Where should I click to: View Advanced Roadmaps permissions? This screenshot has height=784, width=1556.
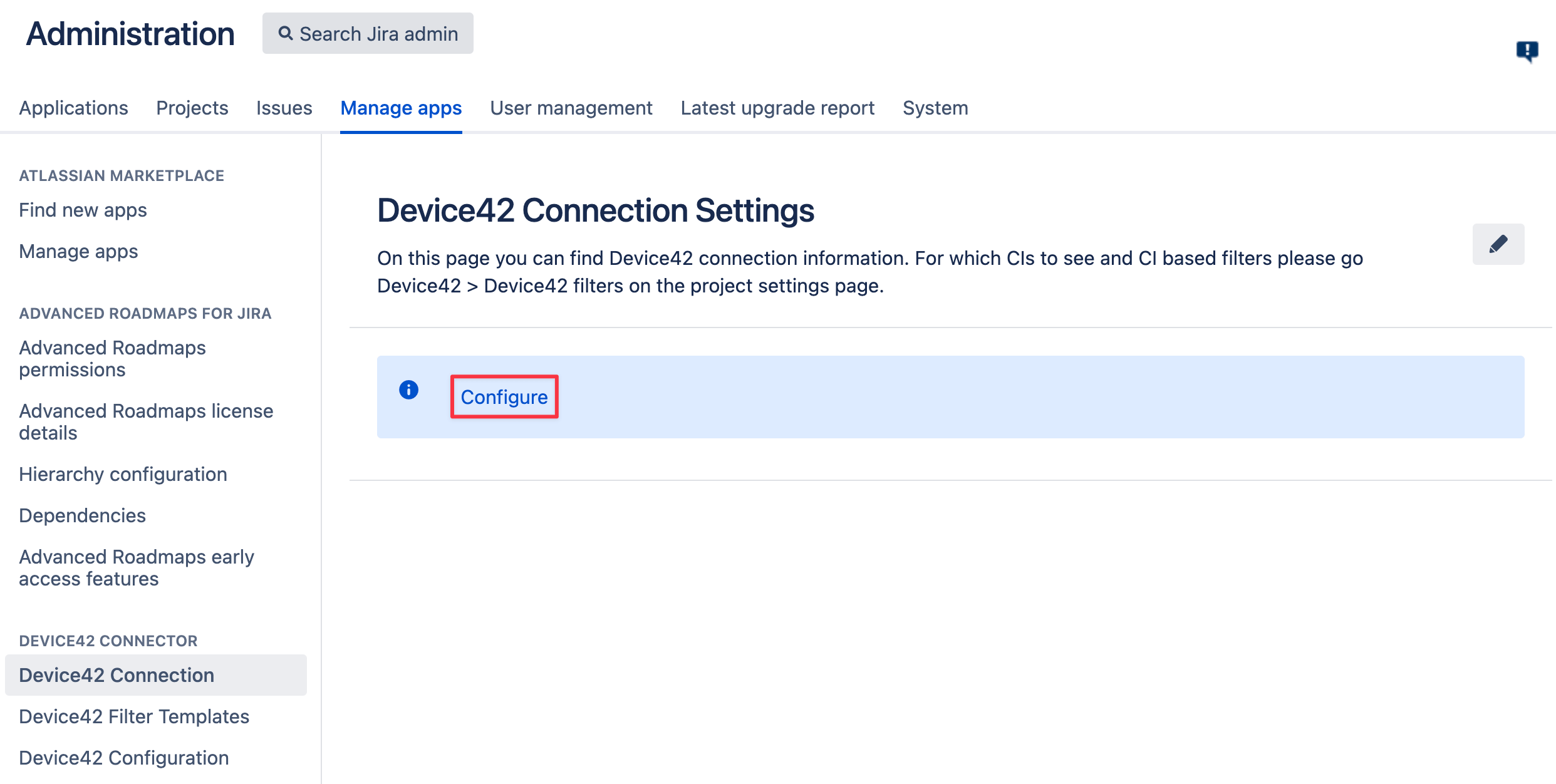point(112,358)
